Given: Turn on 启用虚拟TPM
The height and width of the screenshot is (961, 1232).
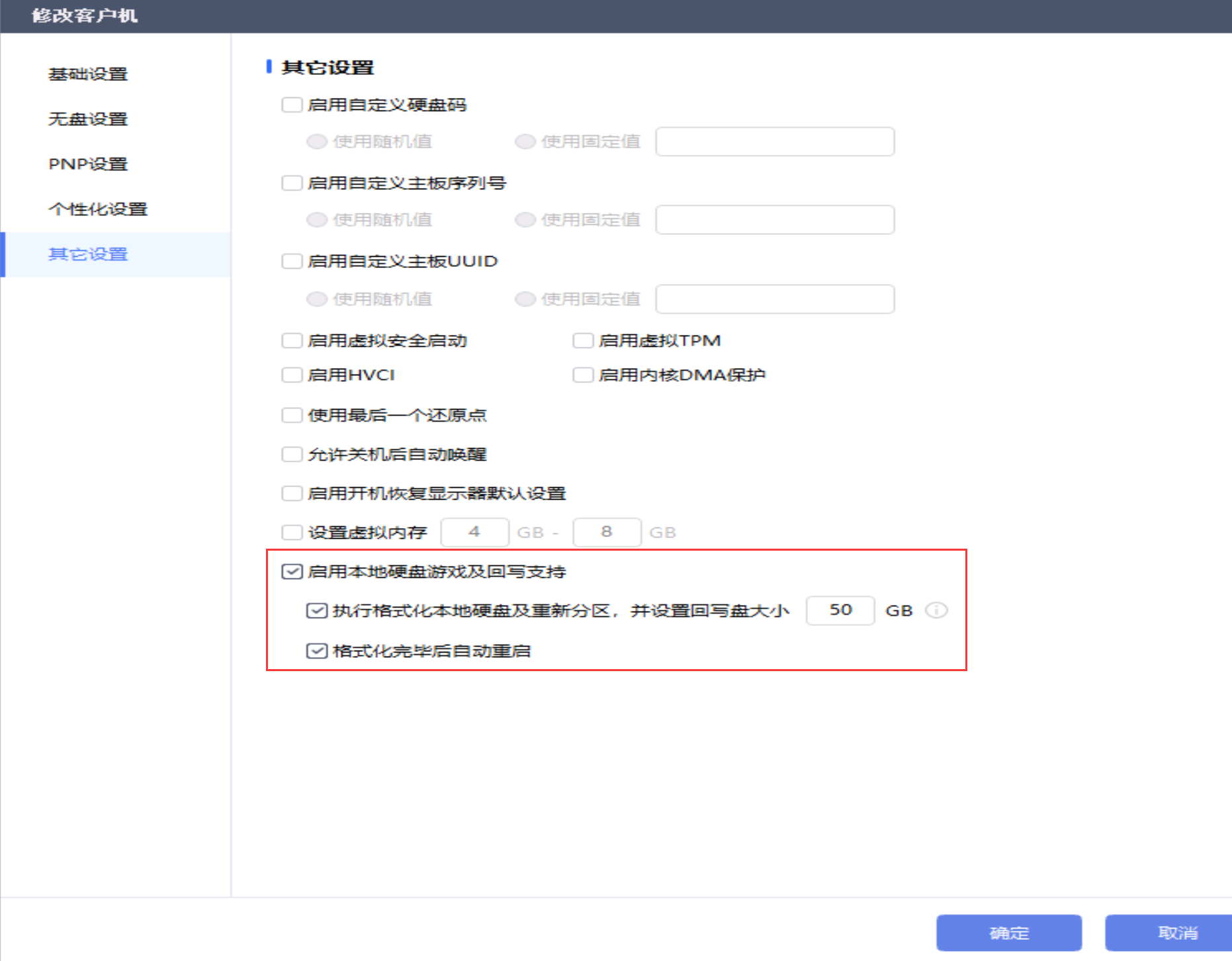Looking at the screenshot, I should (582, 340).
